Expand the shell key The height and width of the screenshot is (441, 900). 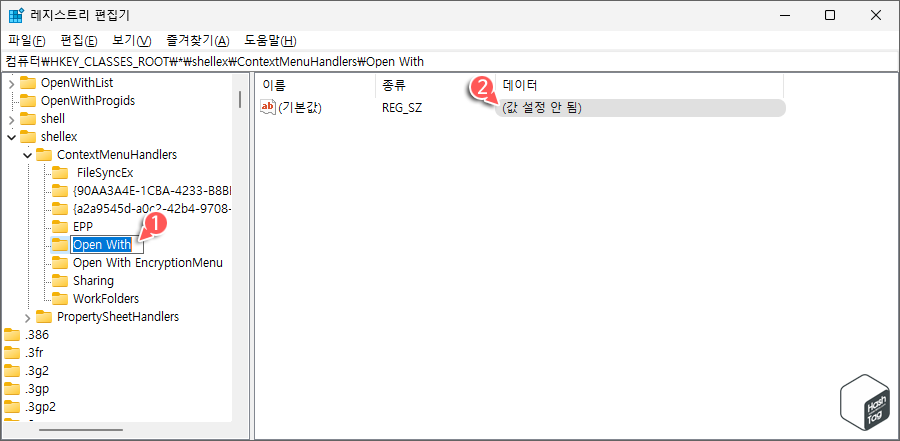(x=12, y=119)
